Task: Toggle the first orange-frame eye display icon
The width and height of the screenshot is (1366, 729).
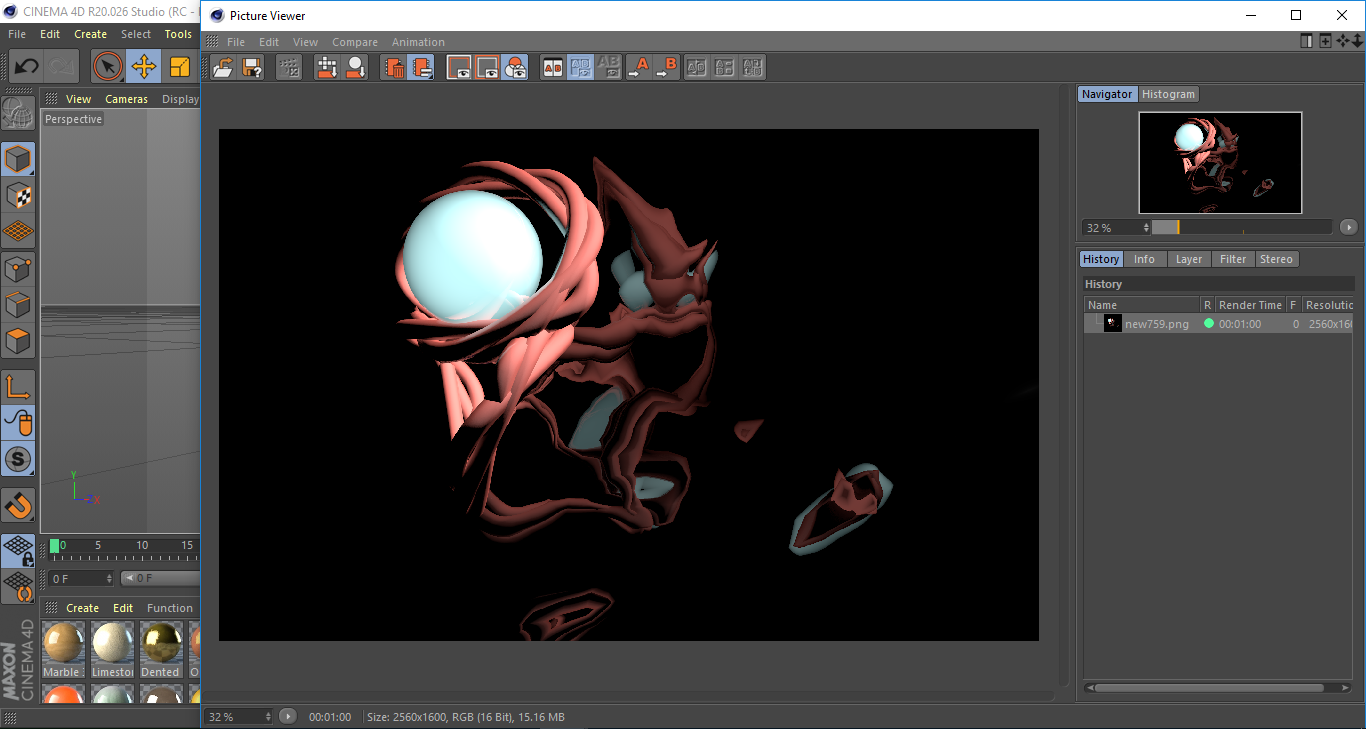Action: click(x=459, y=68)
